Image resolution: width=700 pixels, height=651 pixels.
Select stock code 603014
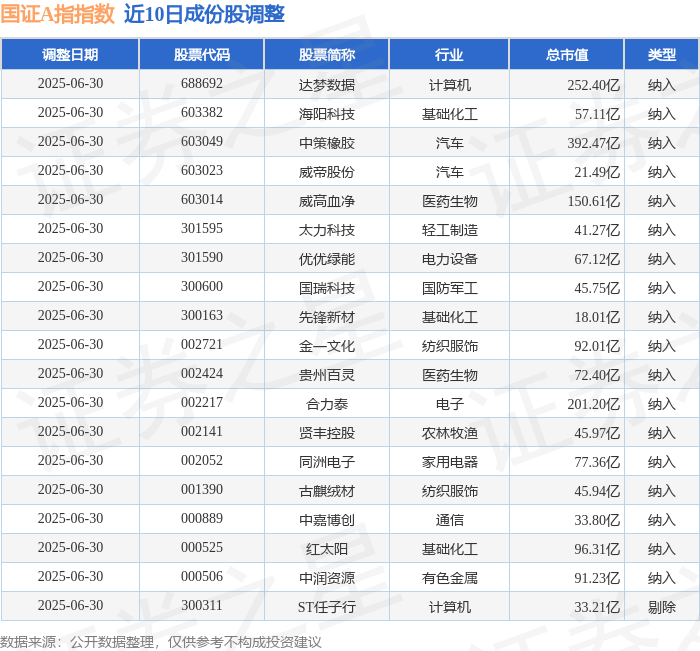(x=202, y=200)
